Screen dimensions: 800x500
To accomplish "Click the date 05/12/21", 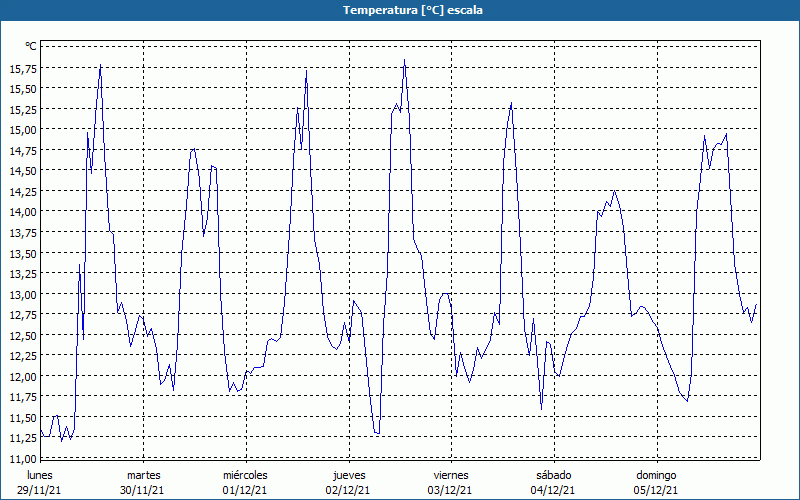I will 656,490.
